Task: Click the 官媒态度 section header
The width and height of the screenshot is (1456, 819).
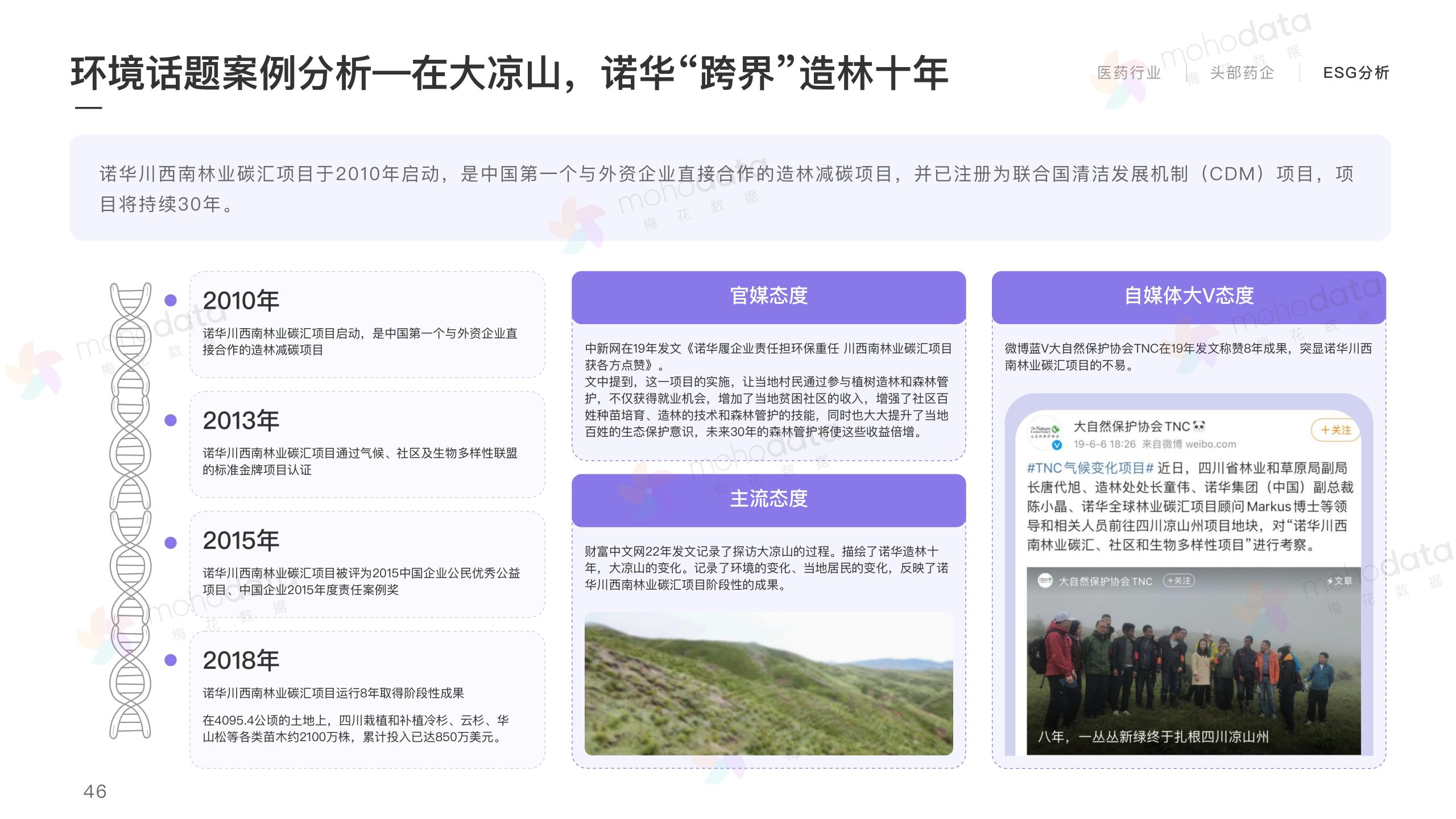Action: click(x=768, y=296)
